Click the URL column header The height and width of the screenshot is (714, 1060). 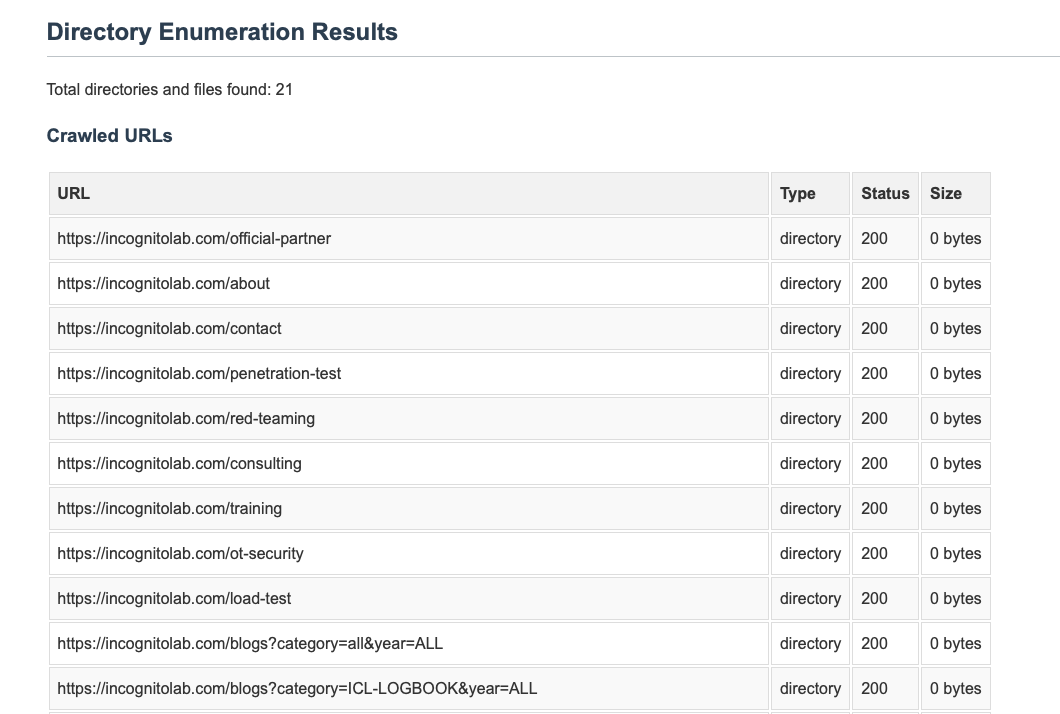(x=409, y=193)
